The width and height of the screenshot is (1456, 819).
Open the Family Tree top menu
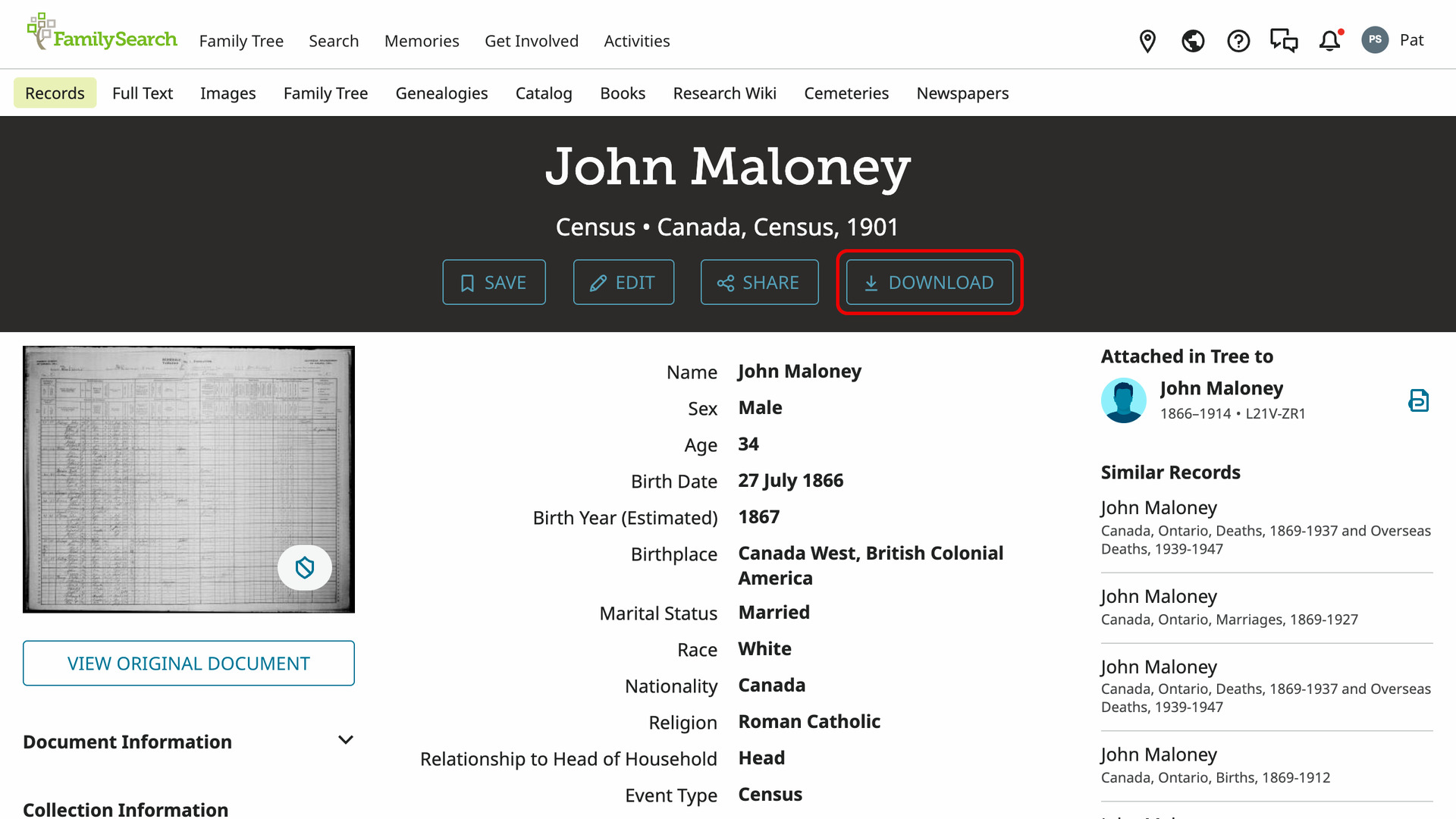pos(241,41)
